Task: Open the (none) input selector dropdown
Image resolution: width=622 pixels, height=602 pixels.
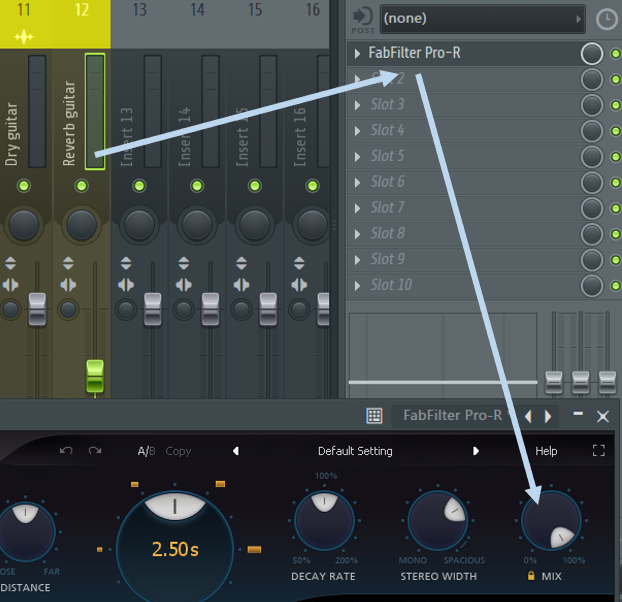Action: click(482, 19)
